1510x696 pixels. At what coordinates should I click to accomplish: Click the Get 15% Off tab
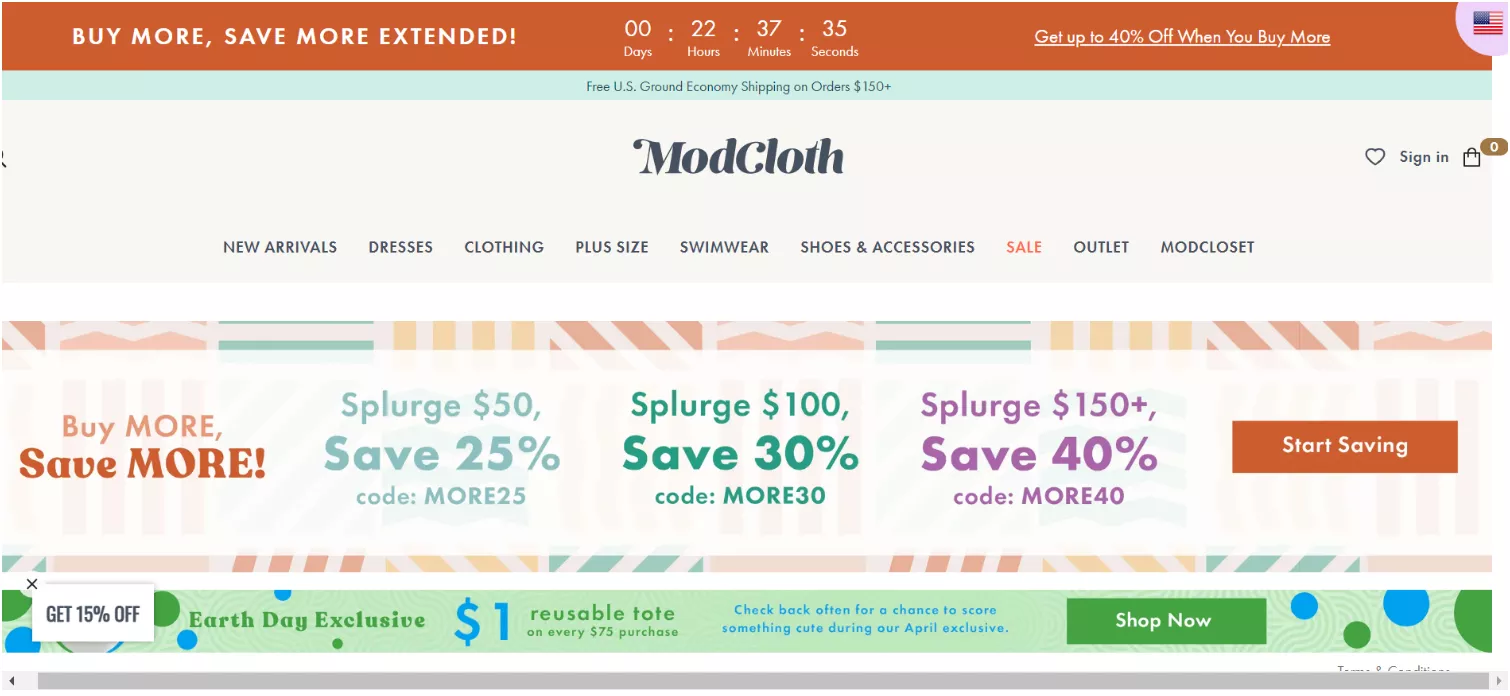pyautogui.click(x=93, y=614)
